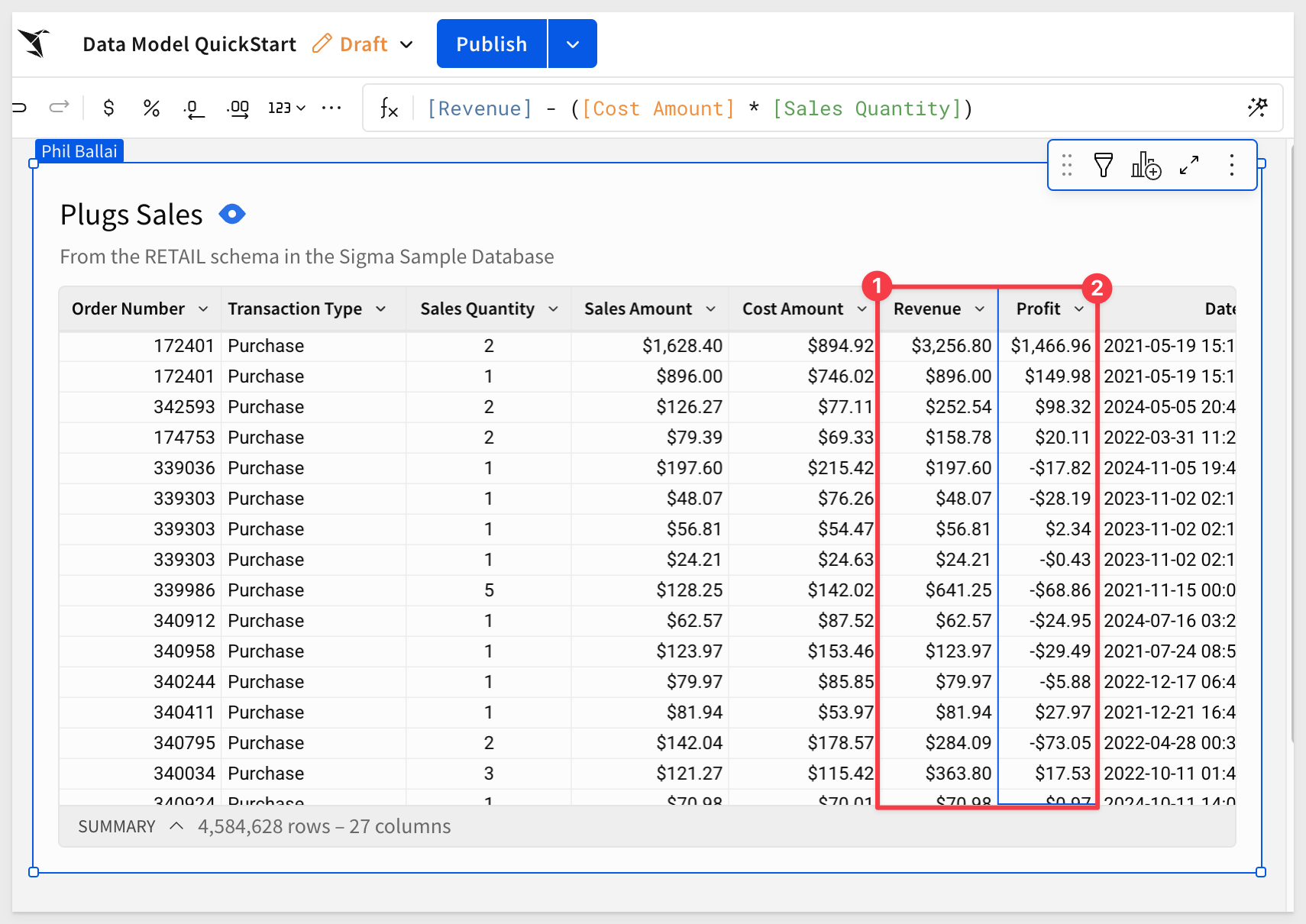Open the Draft status dropdown
This screenshot has width=1306, height=924.
pos(406,44)
